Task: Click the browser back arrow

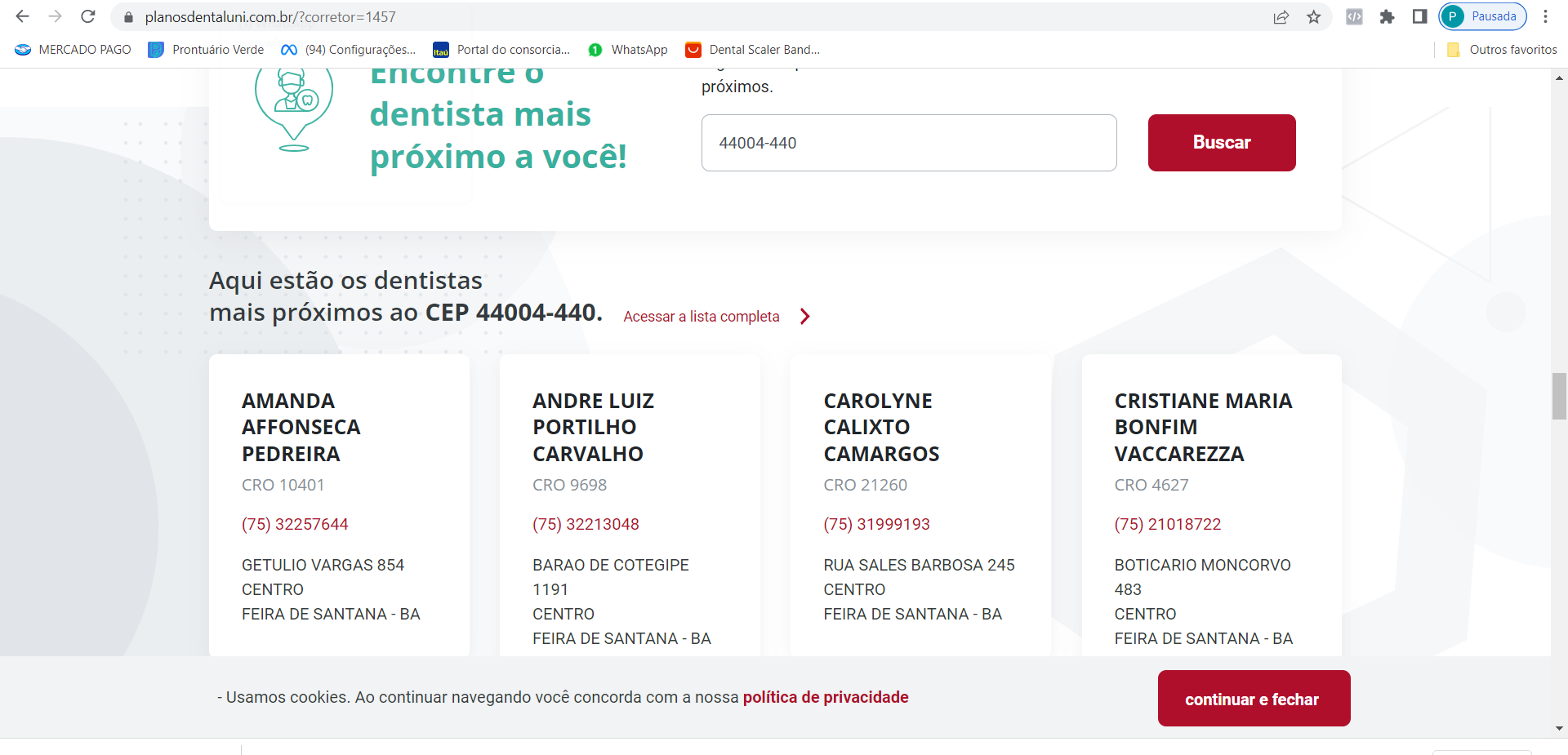Action: tap(22, 16)
